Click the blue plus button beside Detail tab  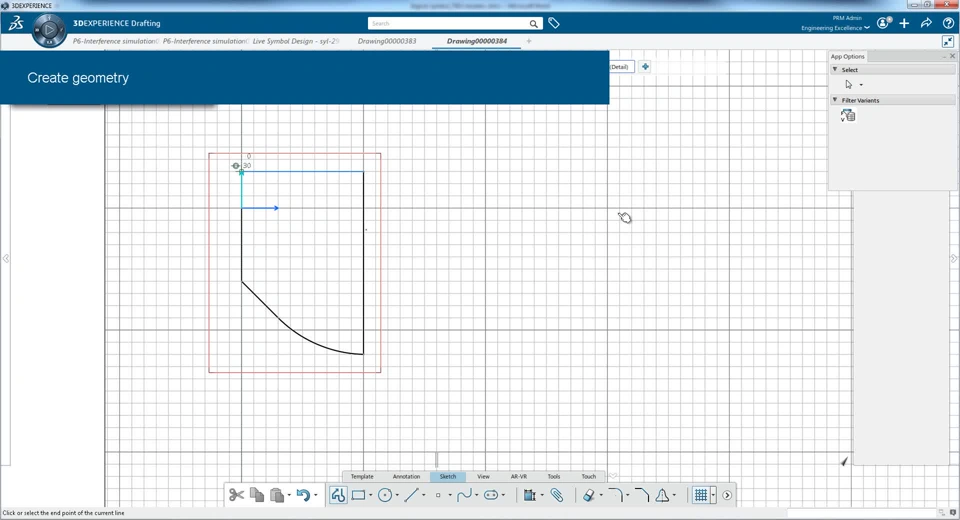(x=645, y=67)
